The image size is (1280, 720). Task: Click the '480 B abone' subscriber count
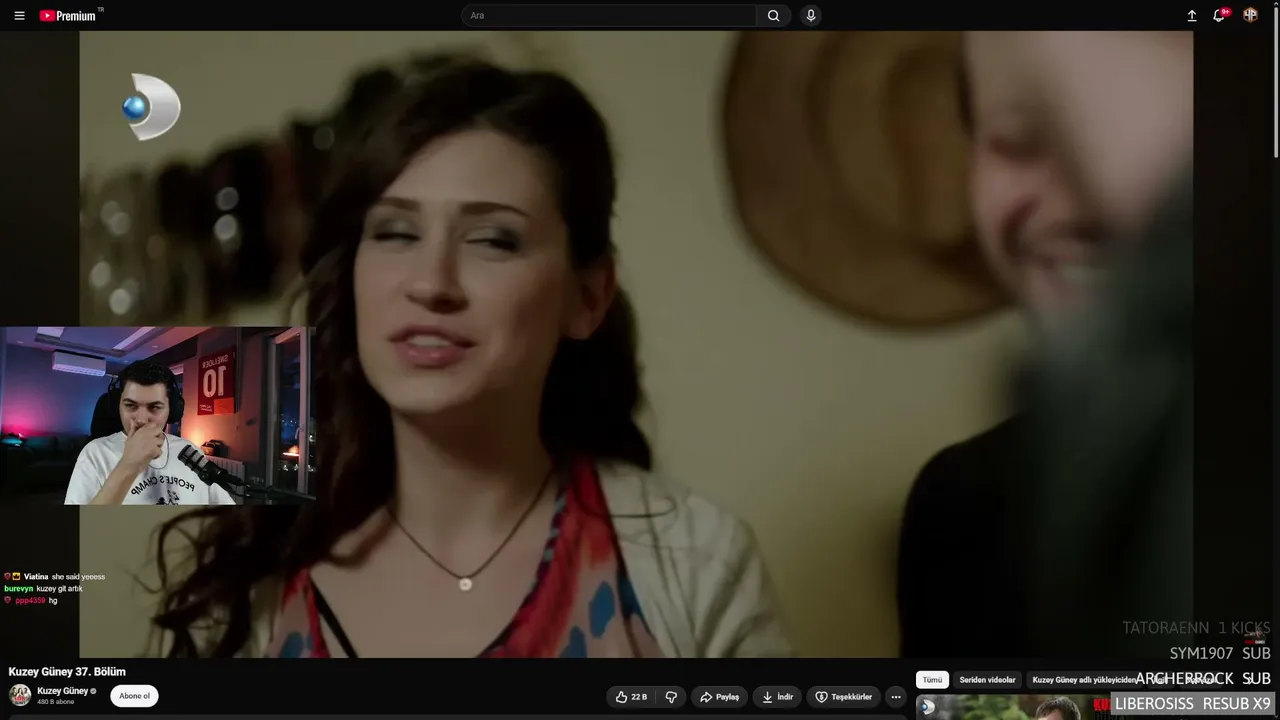pyautogui.click(x=57, y=702)
